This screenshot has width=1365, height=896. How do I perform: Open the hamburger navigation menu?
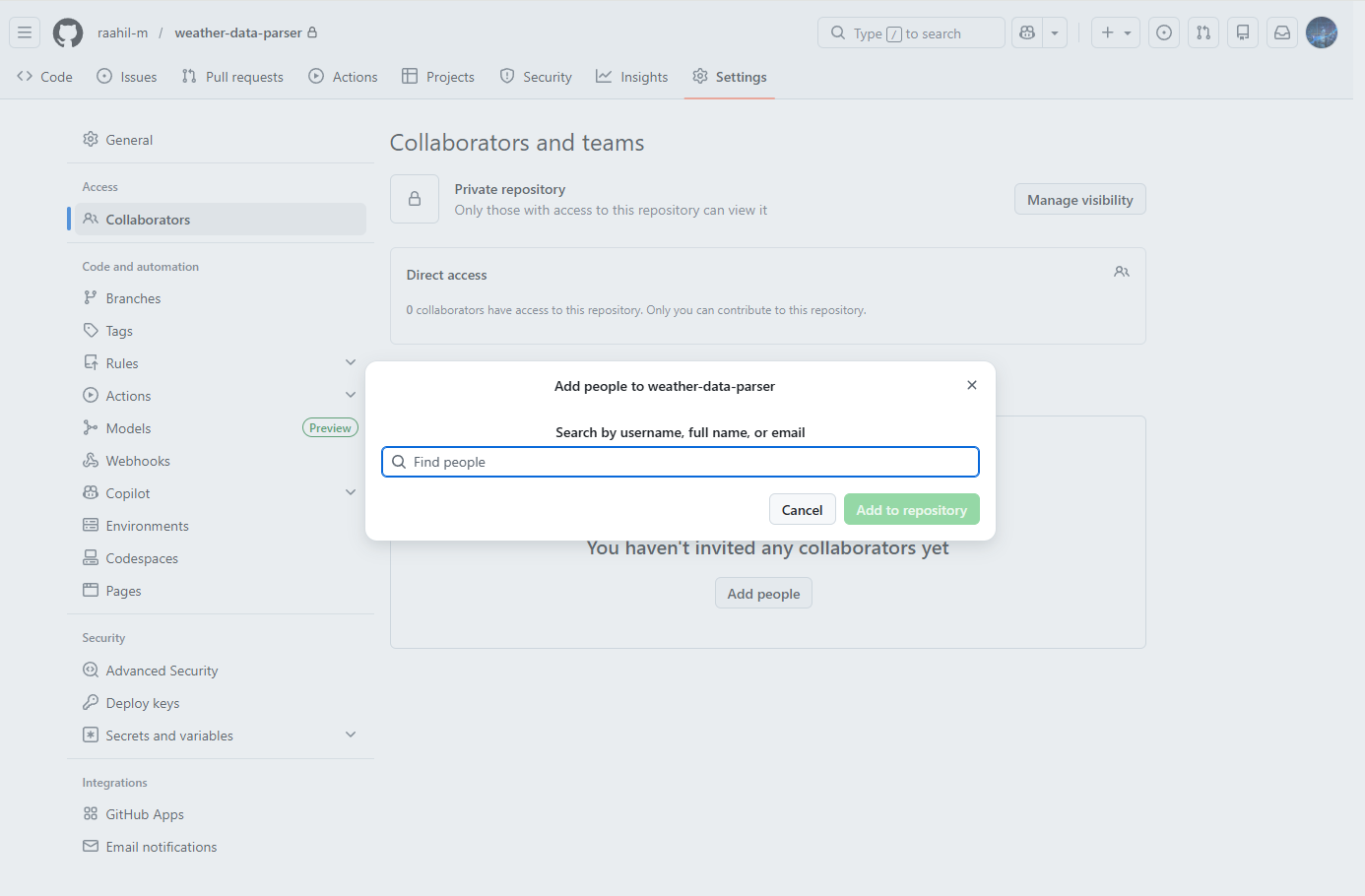pos(25,32)
